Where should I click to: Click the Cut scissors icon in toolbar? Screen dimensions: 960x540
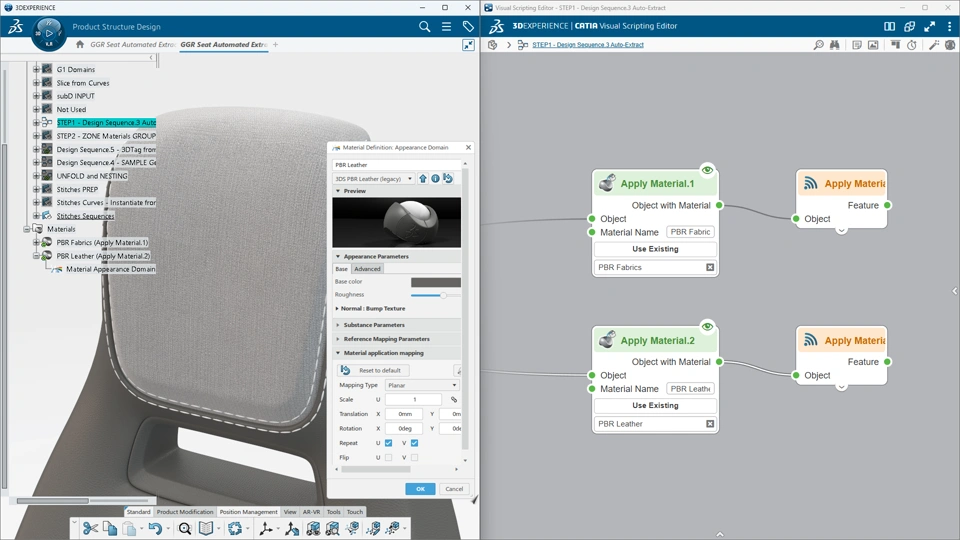tap(90, 528)
